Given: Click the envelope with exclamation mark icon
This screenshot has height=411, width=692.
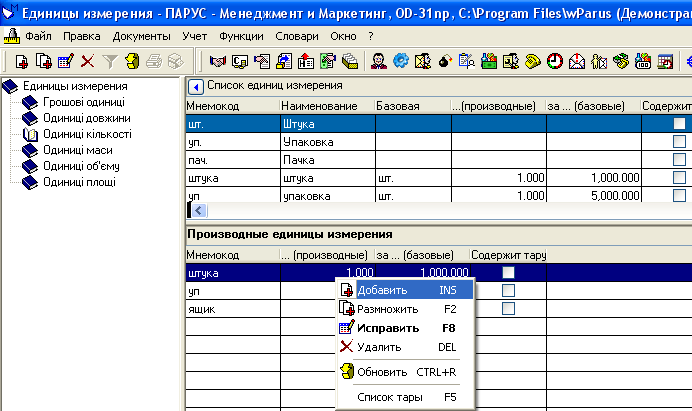Looking at the screenshot, I should coord(577,61).
